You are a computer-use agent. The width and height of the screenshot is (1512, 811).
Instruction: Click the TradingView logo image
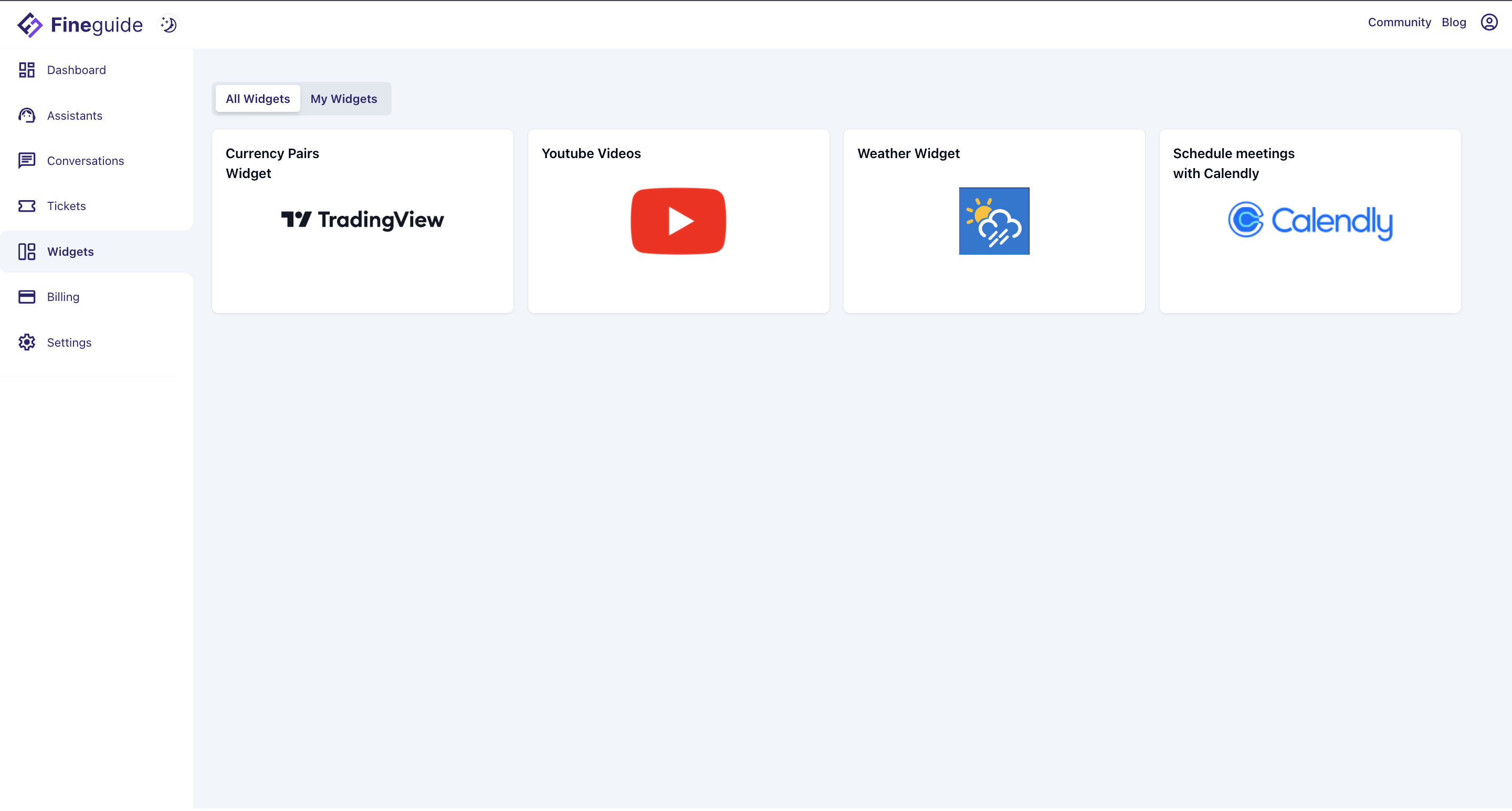coord(362,220)
